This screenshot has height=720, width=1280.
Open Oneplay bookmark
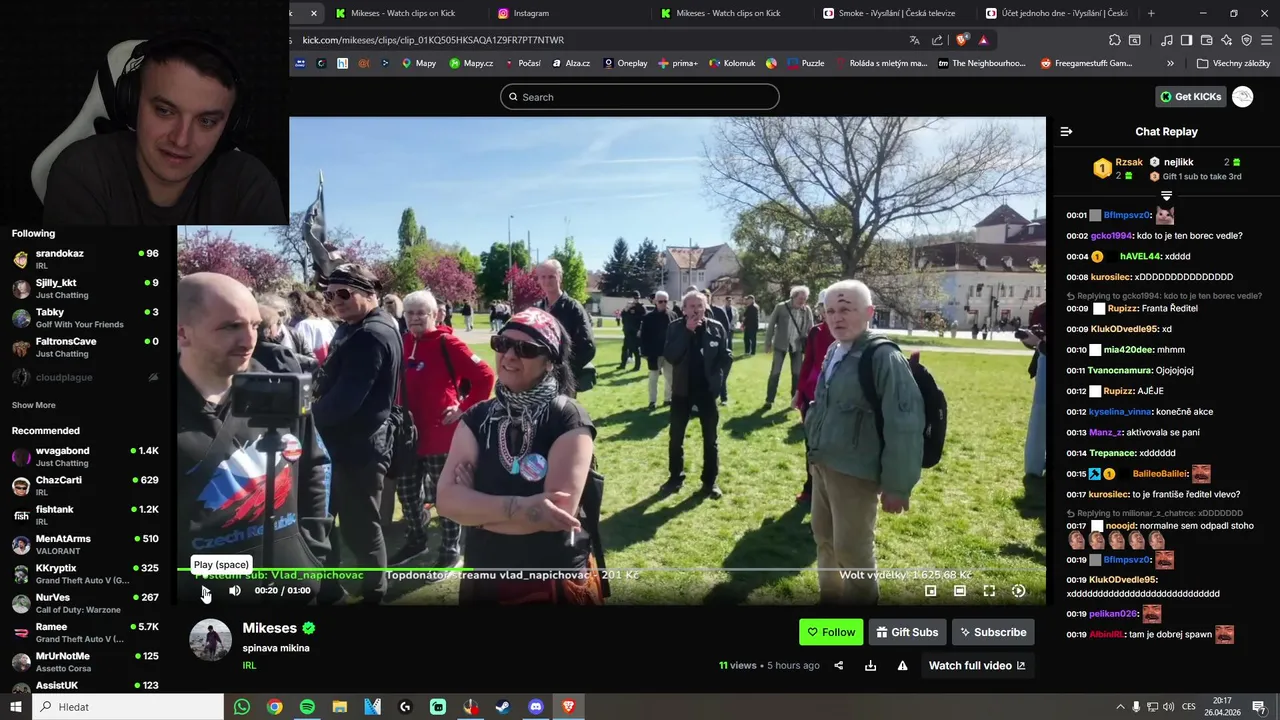625,63
